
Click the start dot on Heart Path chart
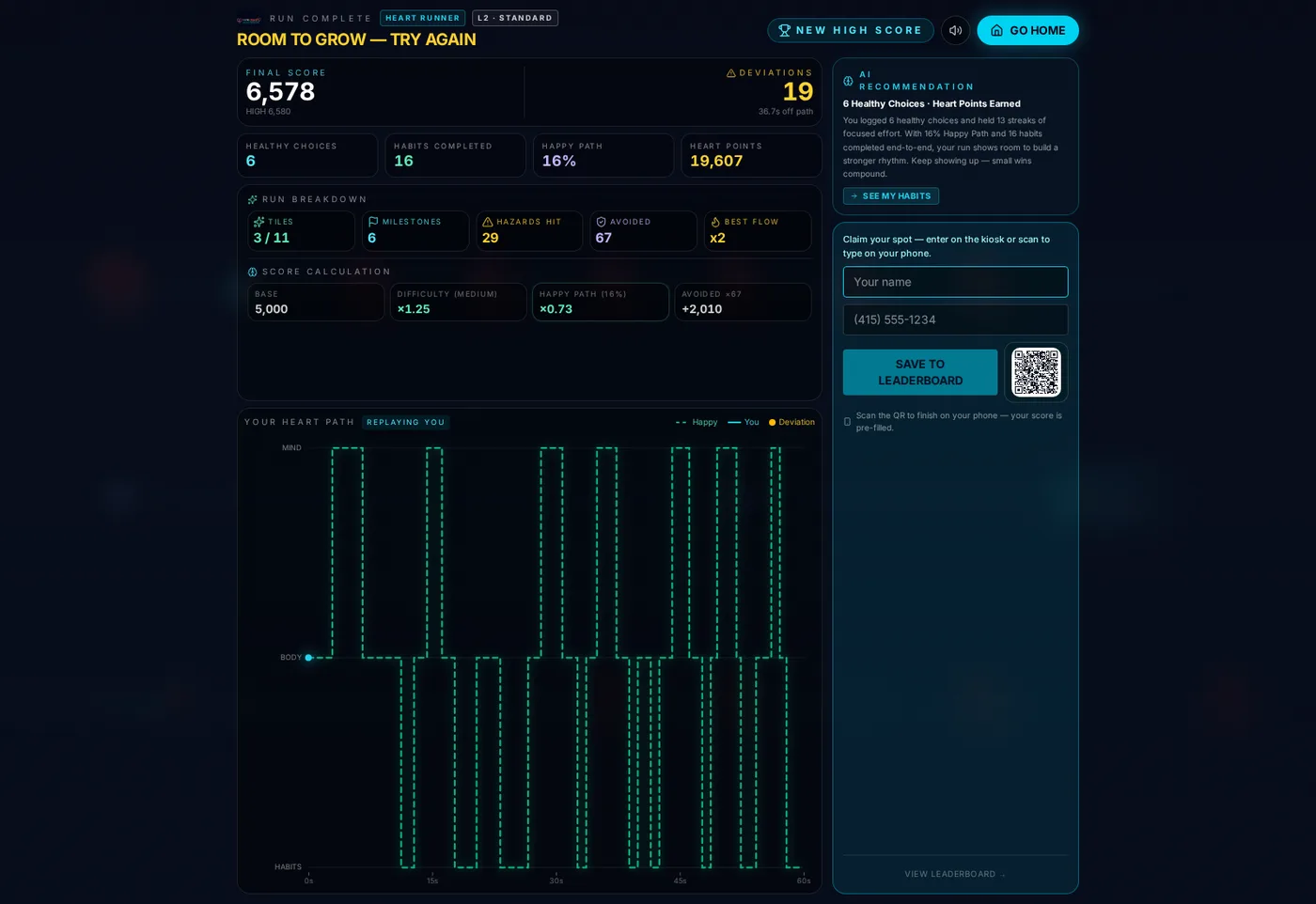(308, 658)
